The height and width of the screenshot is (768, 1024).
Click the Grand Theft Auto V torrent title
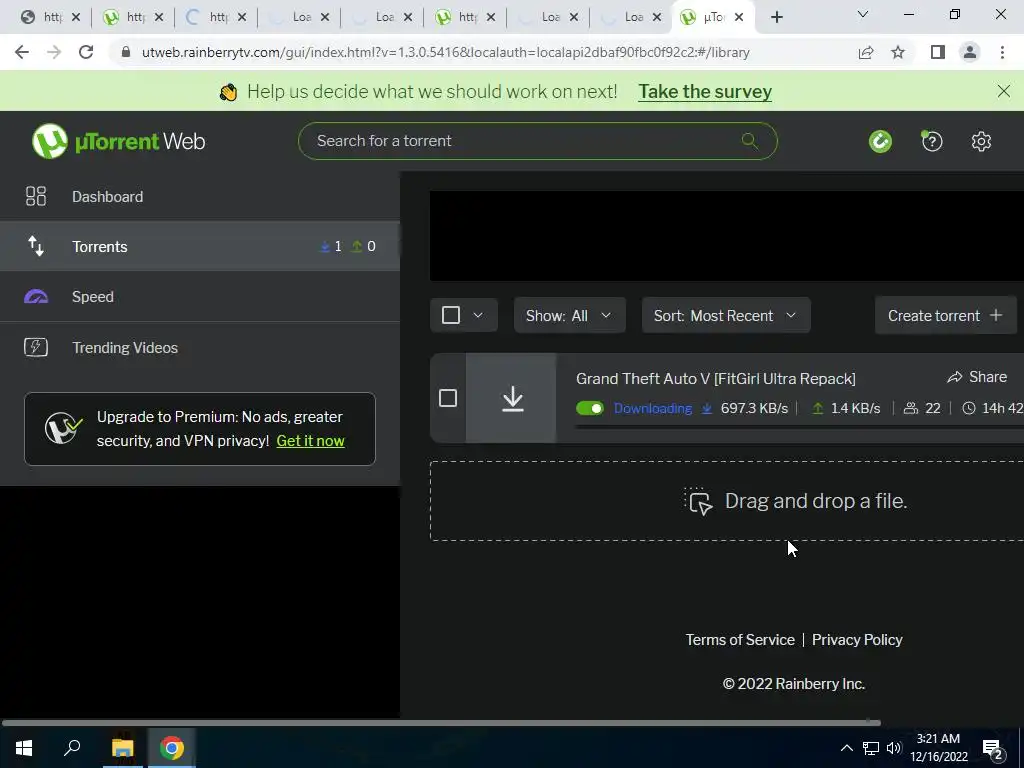click(x=716, y=379)
